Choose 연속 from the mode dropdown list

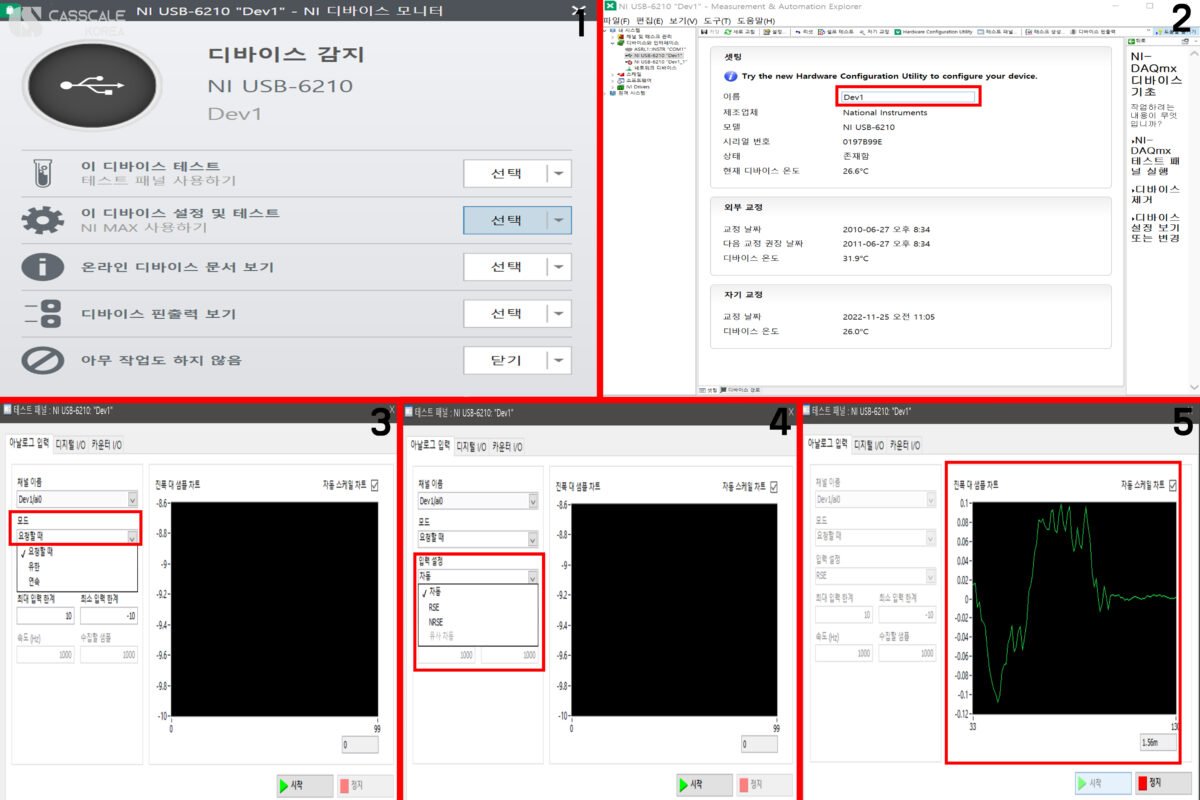tap(35, 580)
